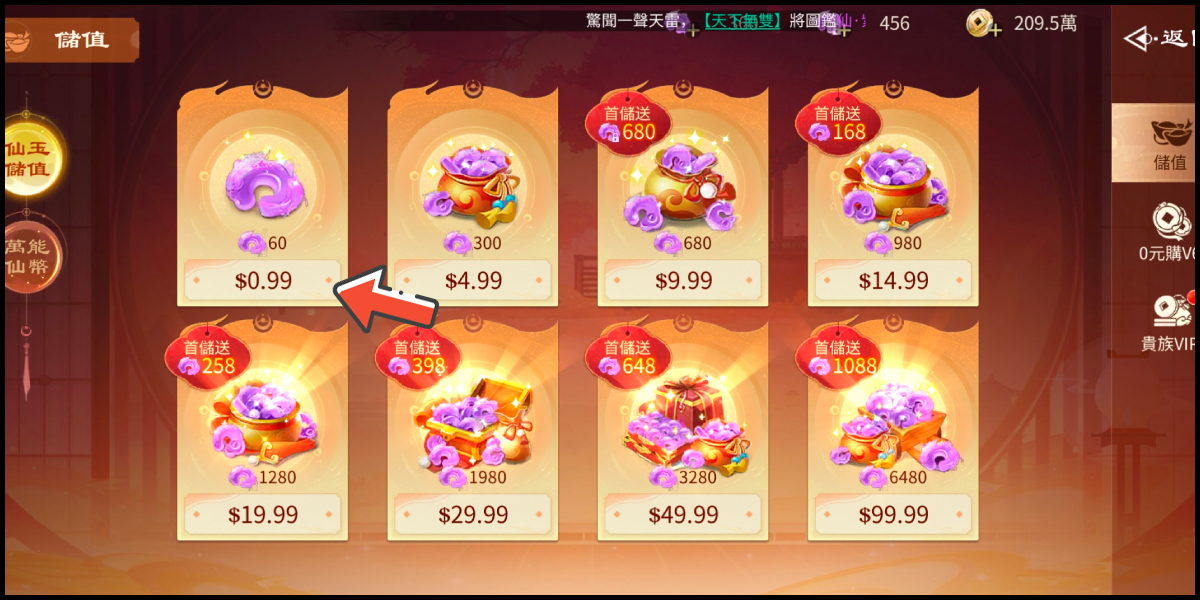Click the $99.99 price button

click(x=893, y=515)
